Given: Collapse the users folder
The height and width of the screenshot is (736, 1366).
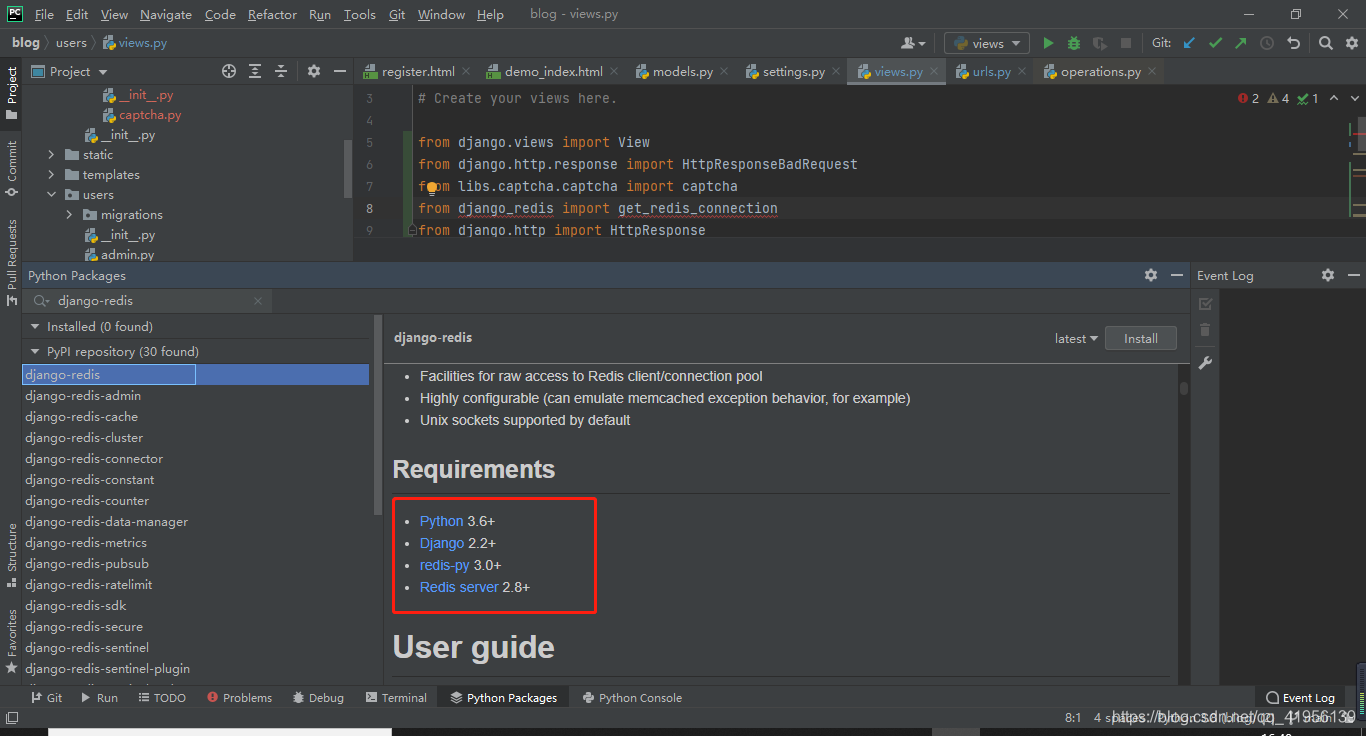Looking at the screenshot, I should pos(52,195).
